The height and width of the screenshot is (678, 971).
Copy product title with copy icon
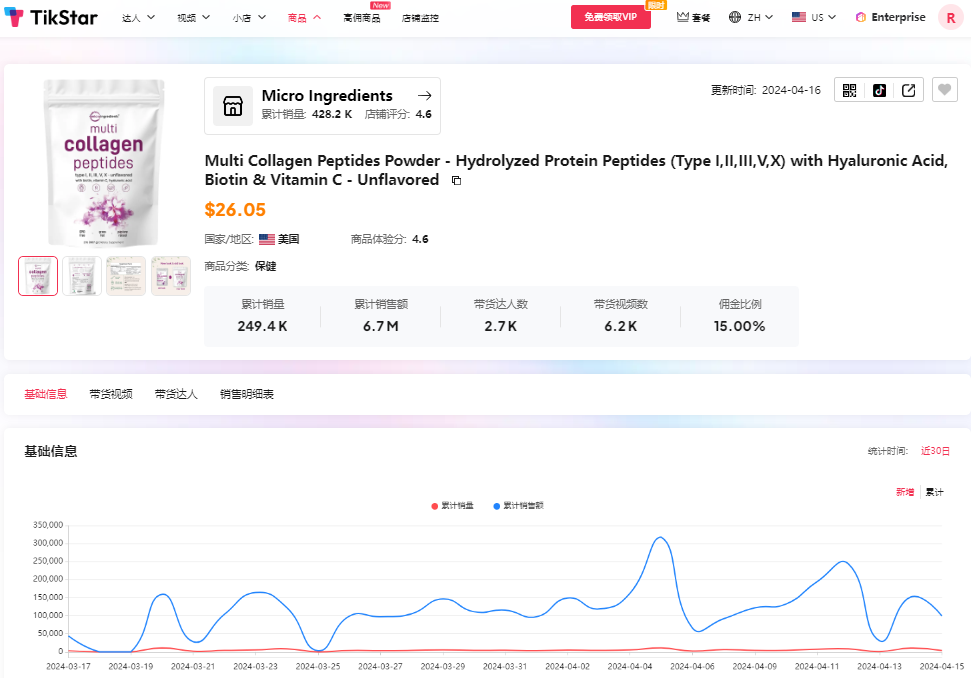click(456, 181)
